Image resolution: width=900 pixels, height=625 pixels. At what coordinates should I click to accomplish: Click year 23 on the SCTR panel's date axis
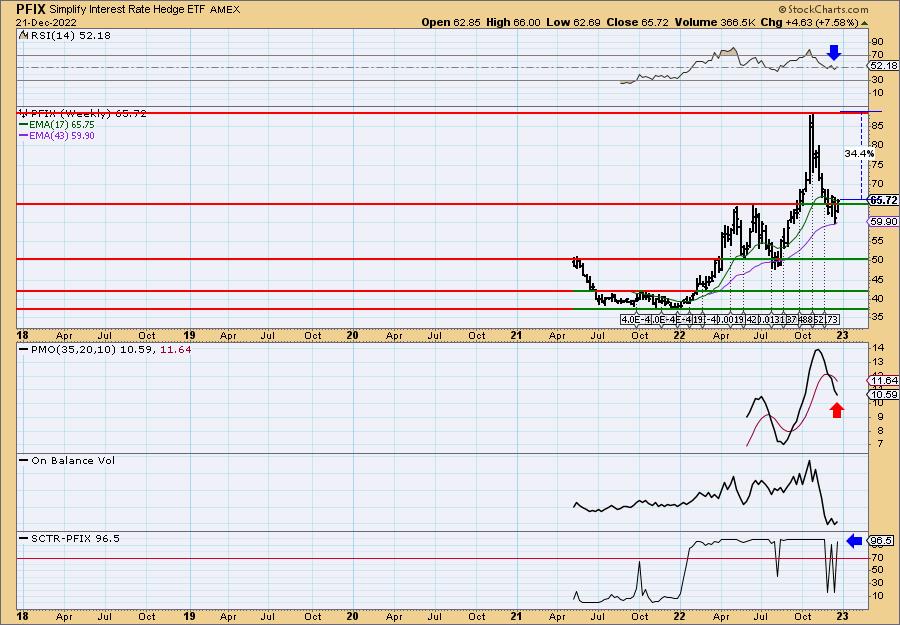(842, 616)
